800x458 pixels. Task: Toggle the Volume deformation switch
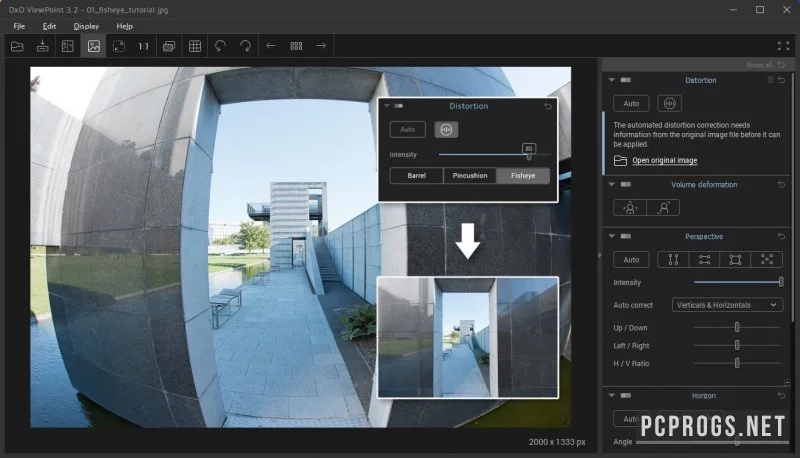(626, 184)
